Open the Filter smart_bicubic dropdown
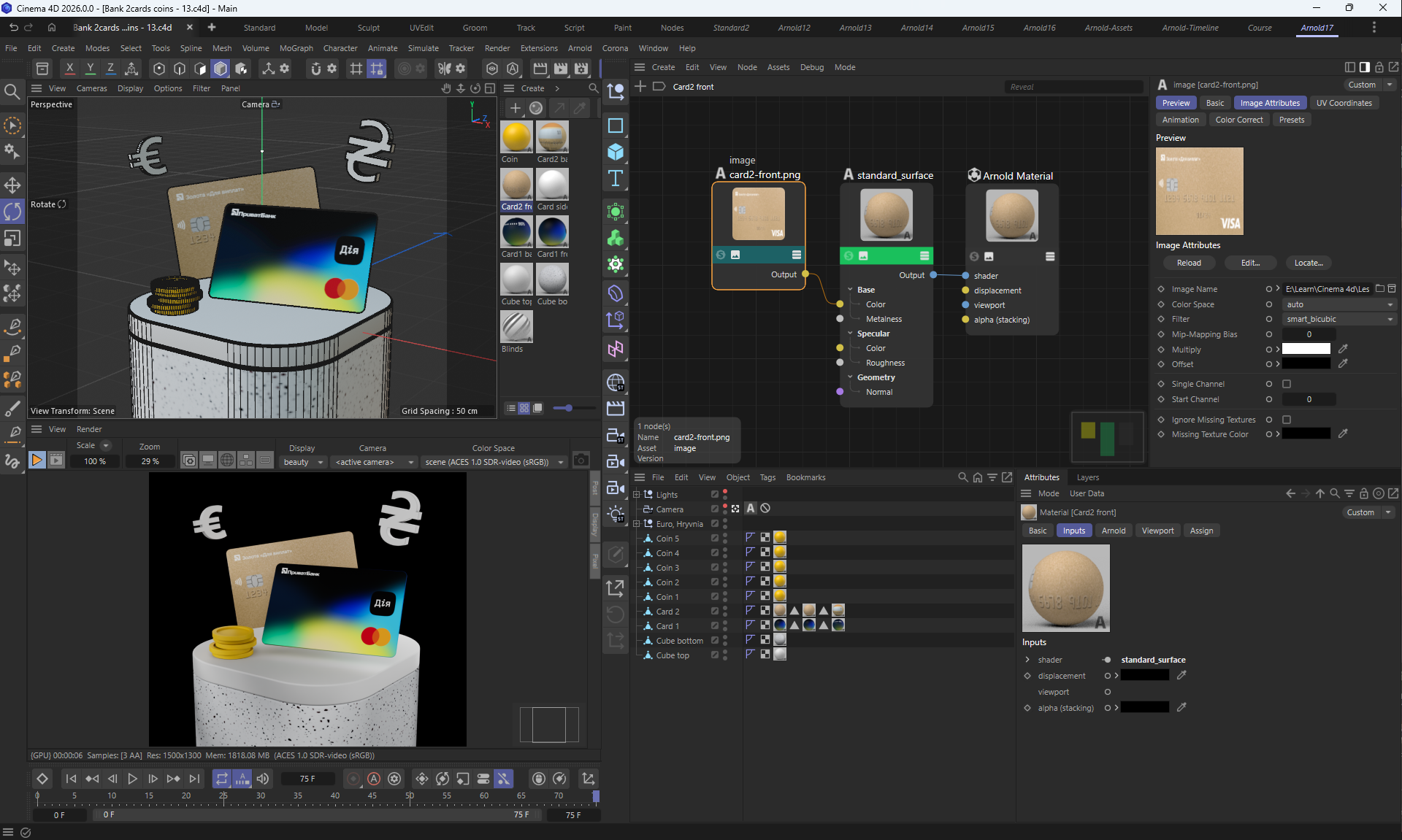 [x=1338, y=319]
